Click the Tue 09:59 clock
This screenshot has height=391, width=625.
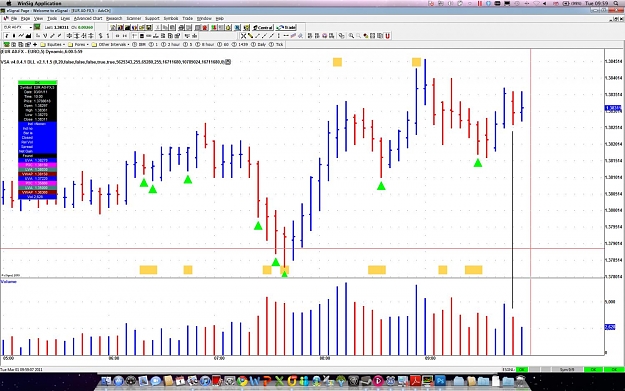coord(596,3)
